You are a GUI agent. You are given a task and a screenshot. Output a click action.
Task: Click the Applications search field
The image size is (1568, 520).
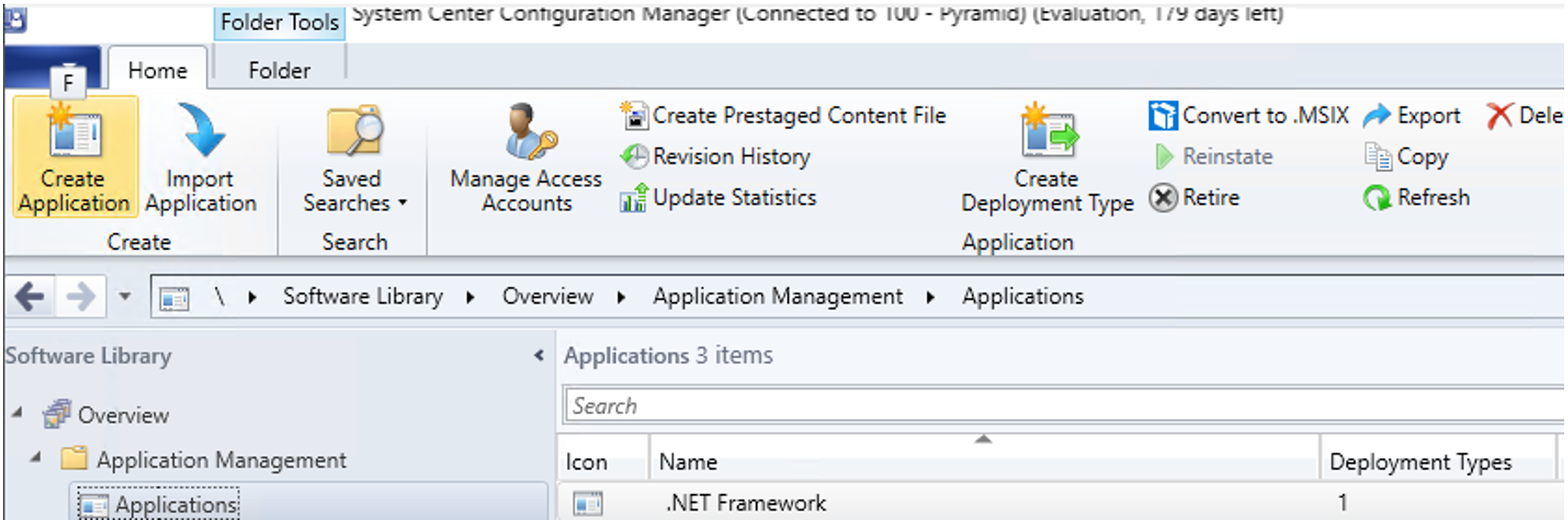click(x=1063, y=406)
